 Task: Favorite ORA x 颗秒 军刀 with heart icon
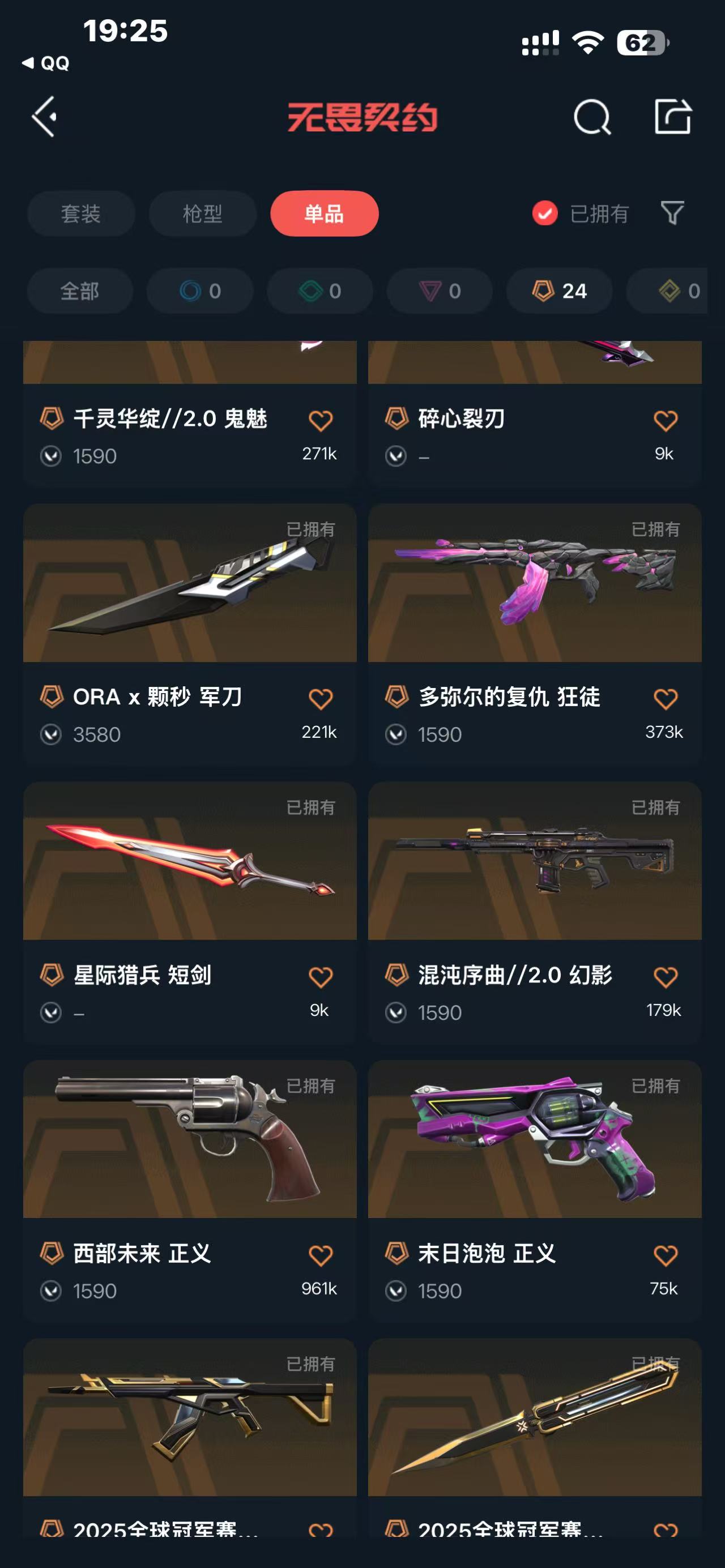tap(321, 699)
